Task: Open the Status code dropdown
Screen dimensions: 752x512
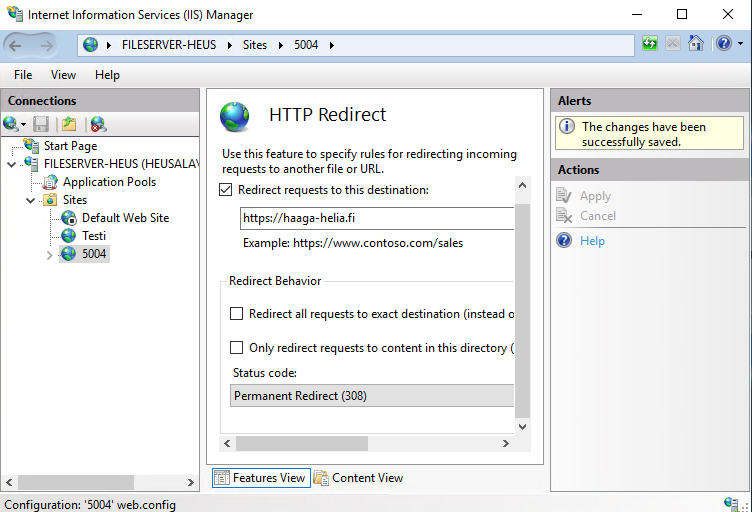Action: [x=372, y=396]
